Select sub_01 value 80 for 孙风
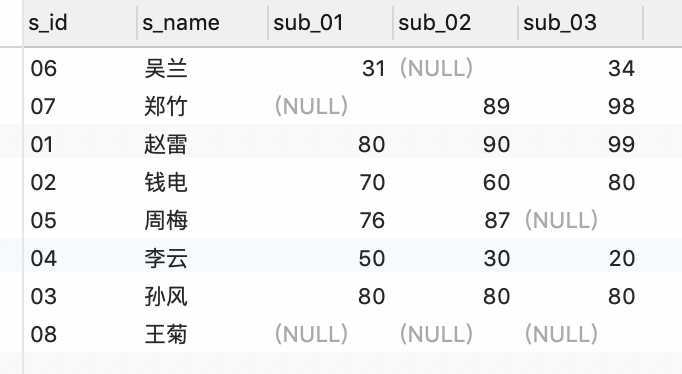 pyautogui.click(x=371, y=296)
